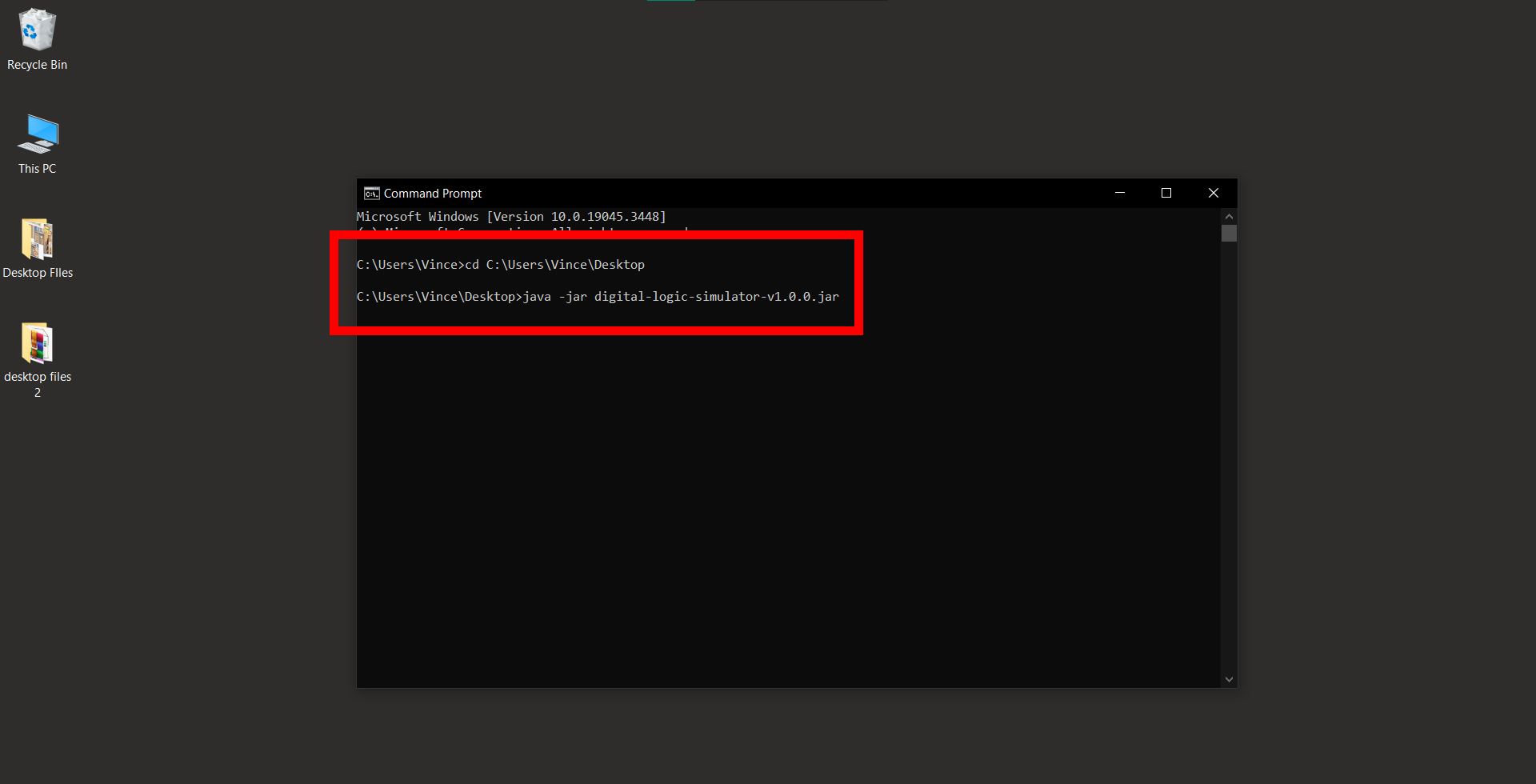Minimize the Command Prompt window

point(1119,193)
